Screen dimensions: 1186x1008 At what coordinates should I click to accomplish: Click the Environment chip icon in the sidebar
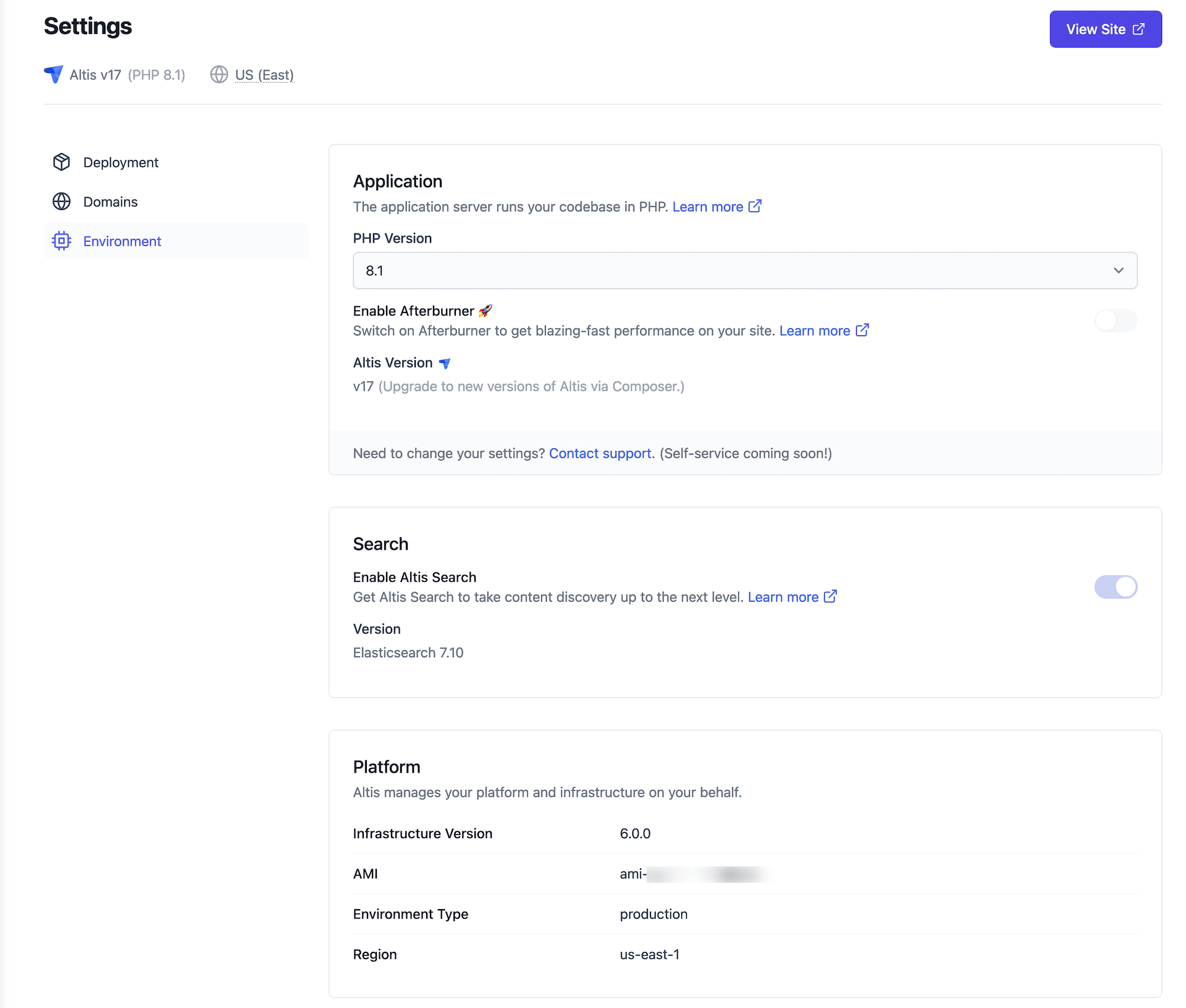pos(62,241)
